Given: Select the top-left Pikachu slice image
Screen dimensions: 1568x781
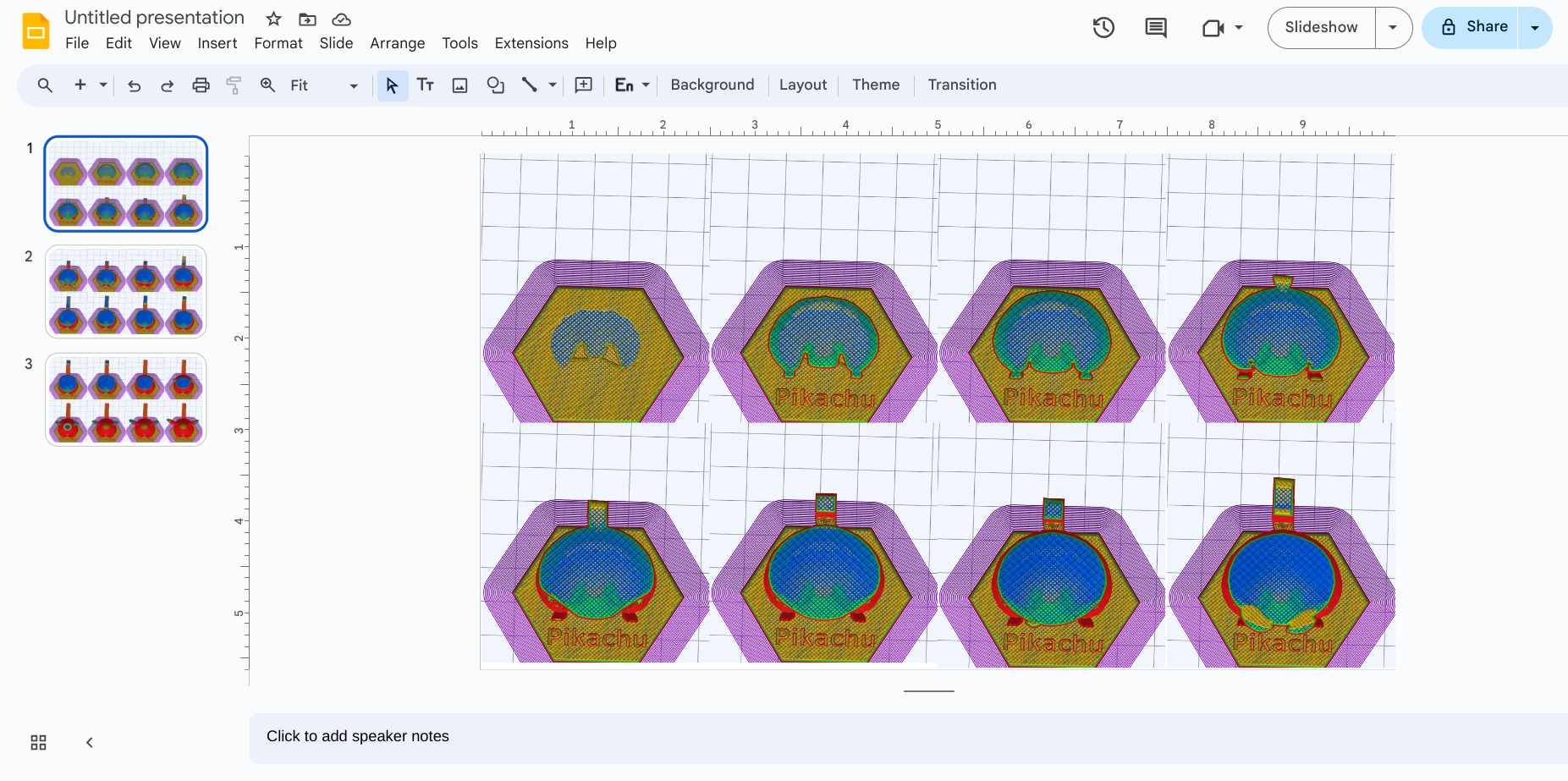Looking at the screenshot, I should (x=595, y=289).
